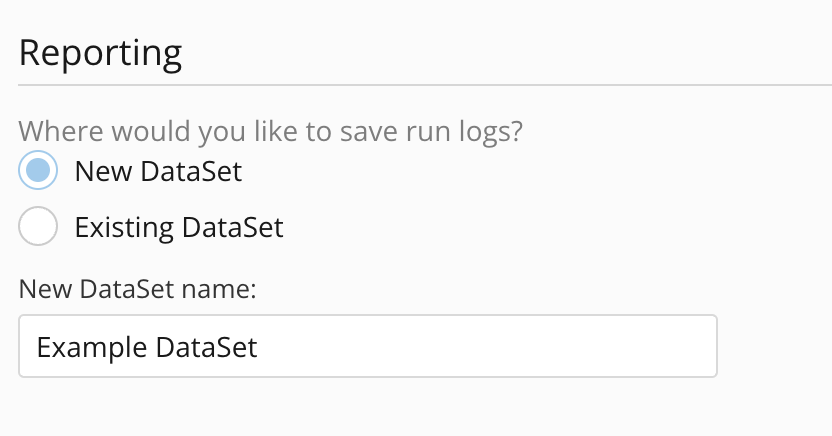The height and width of the screenshot is (436, 832).
Task: Click the "New DataSet" option label
Action: [158, 172]
